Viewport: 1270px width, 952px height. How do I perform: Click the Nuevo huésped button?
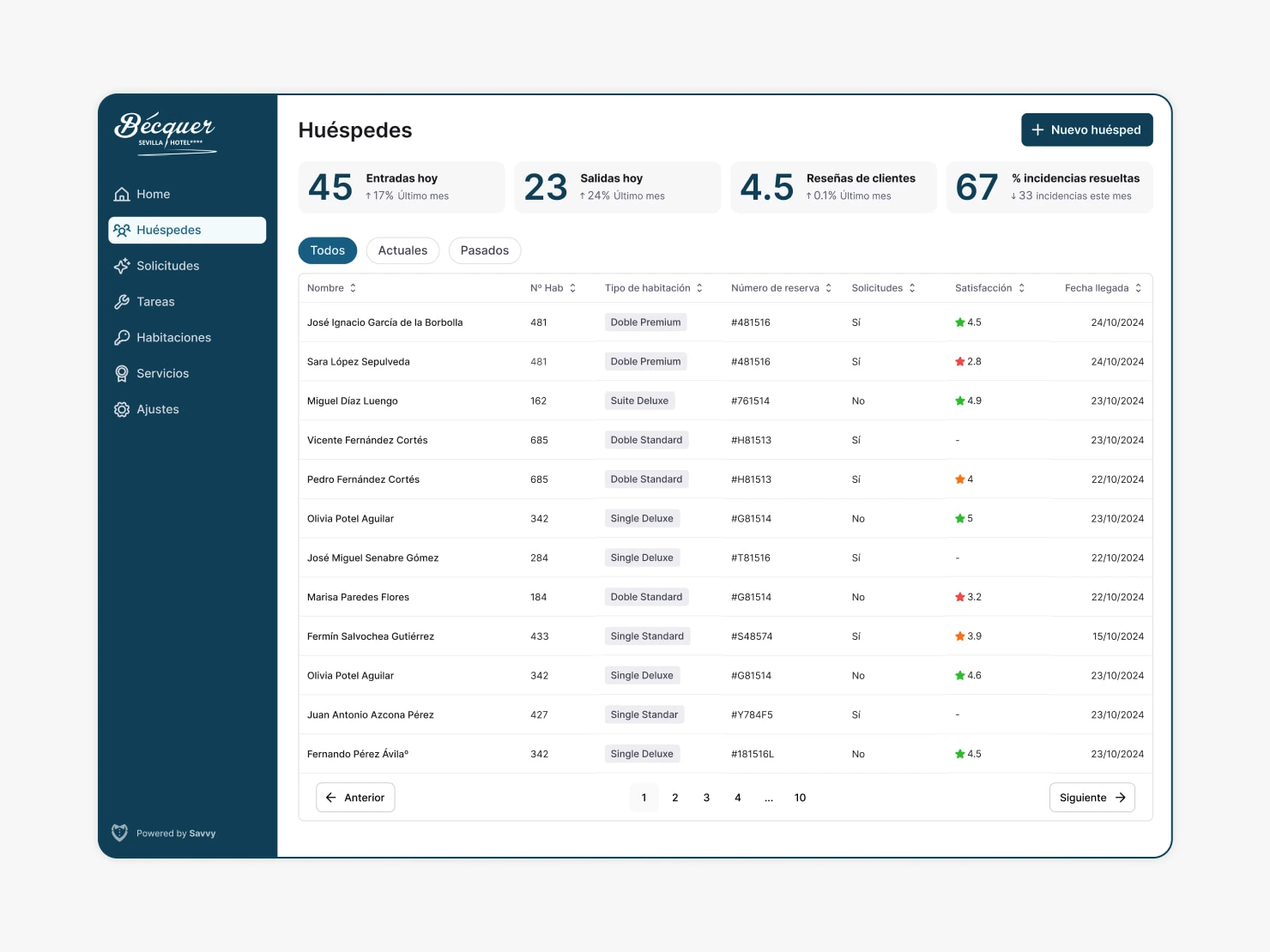pyautogui.click(x=1086, y=130)
